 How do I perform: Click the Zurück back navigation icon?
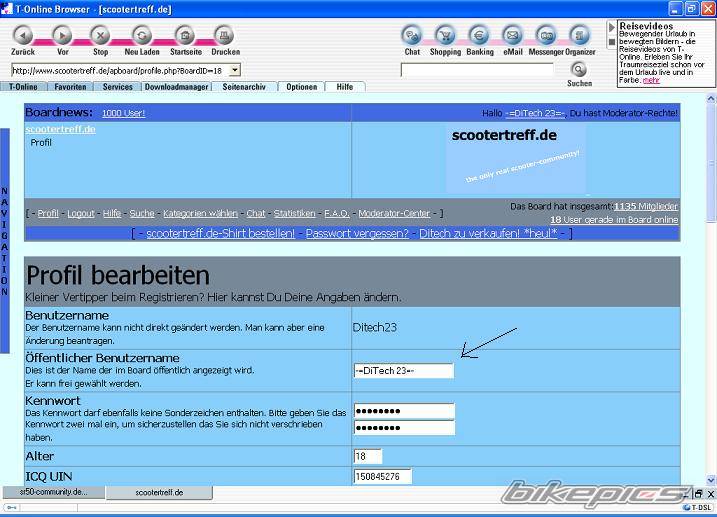pyautogui.click(x=23, y=35)
